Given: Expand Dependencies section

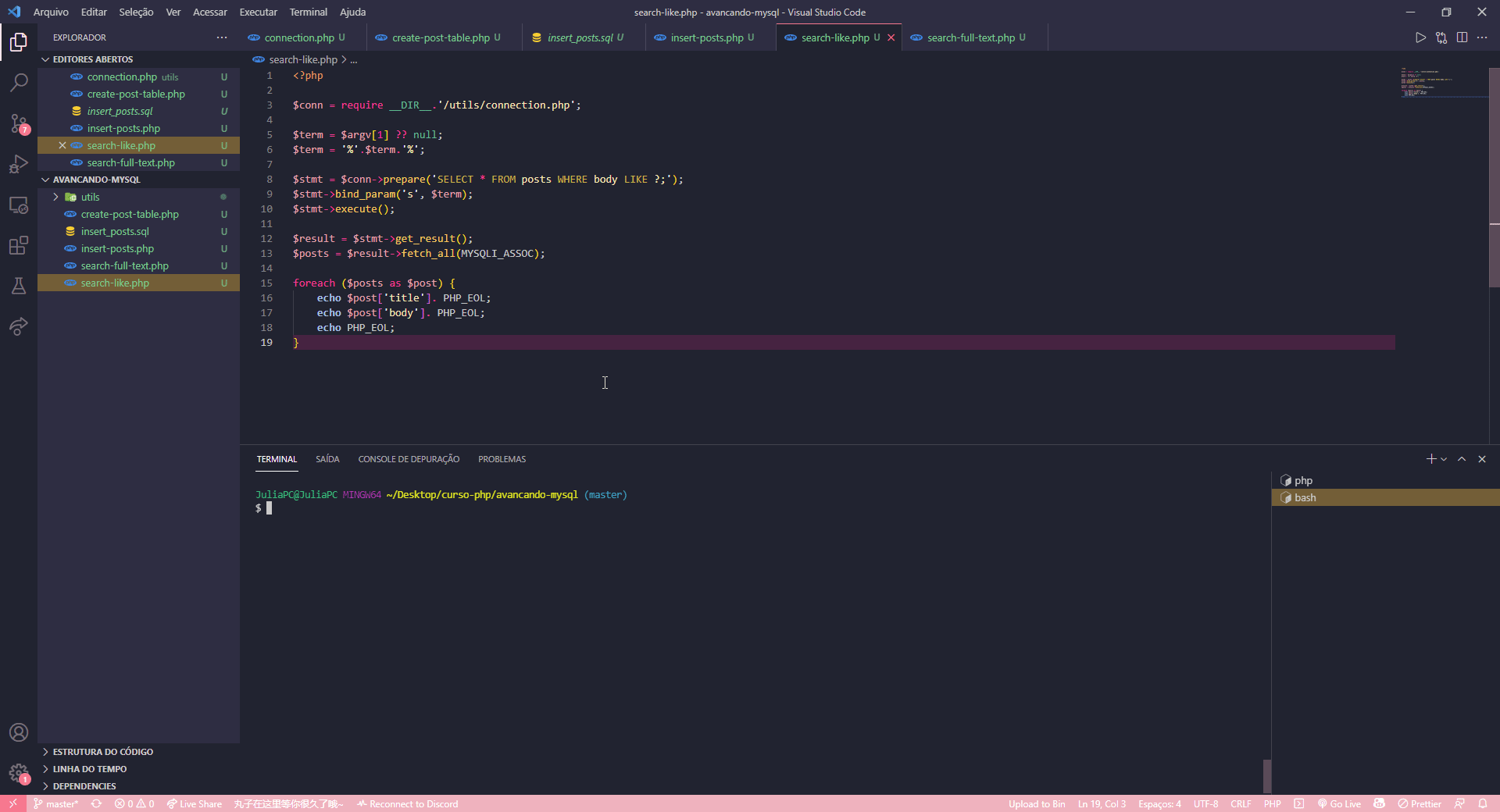Looking at the screenshot, I should 141,786.
